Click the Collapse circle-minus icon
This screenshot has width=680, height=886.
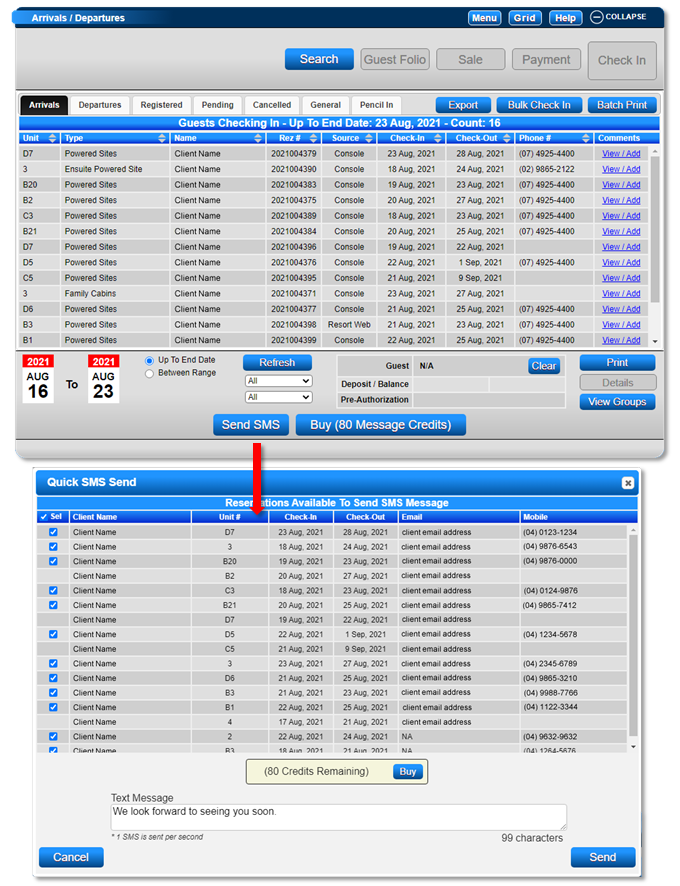point(596,17)
